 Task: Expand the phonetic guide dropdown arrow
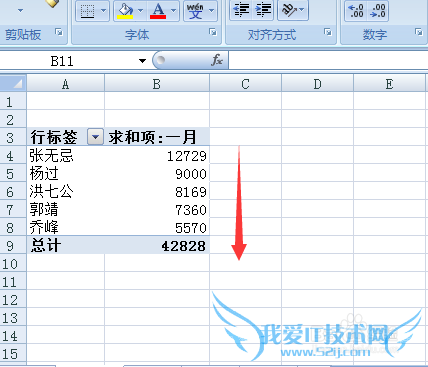(x=211, y=11)
